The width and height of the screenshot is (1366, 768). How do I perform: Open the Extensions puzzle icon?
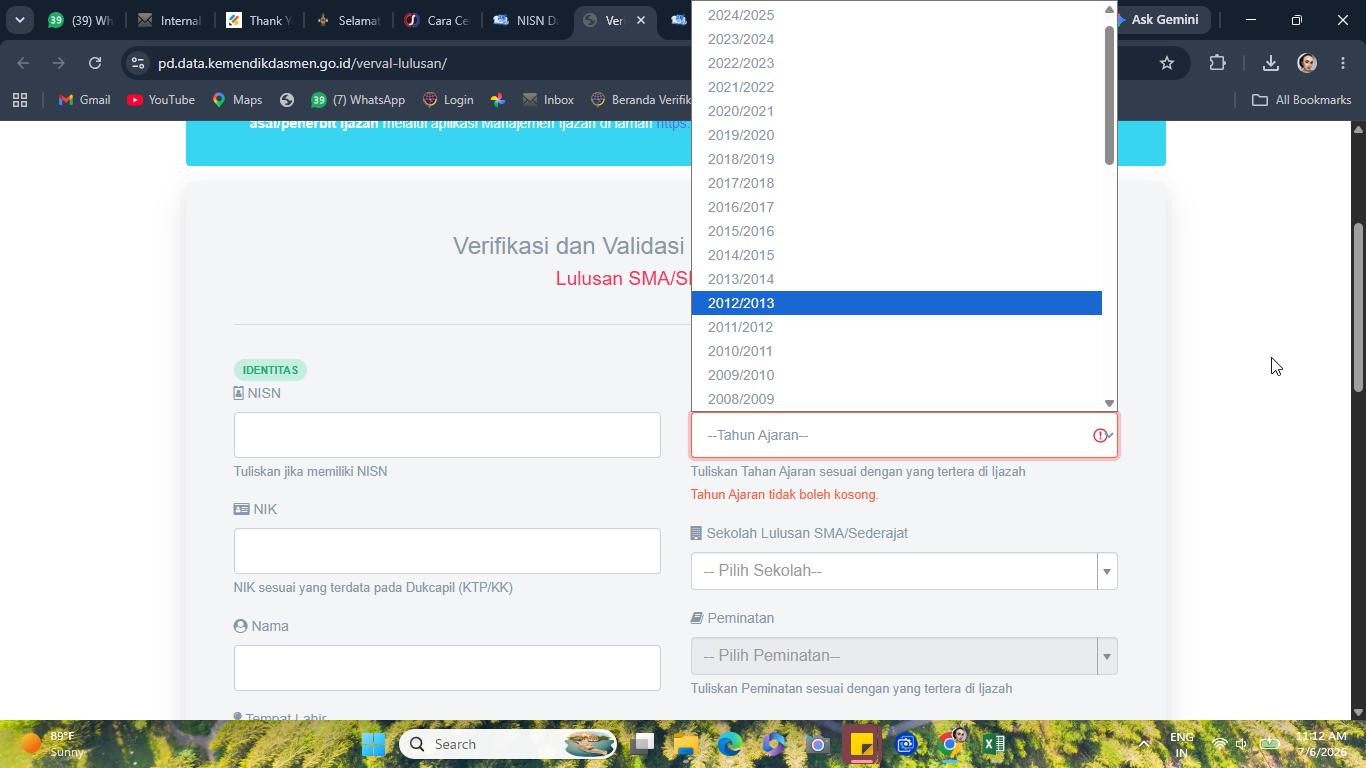pyautogui.click(x=1217, y=63)
